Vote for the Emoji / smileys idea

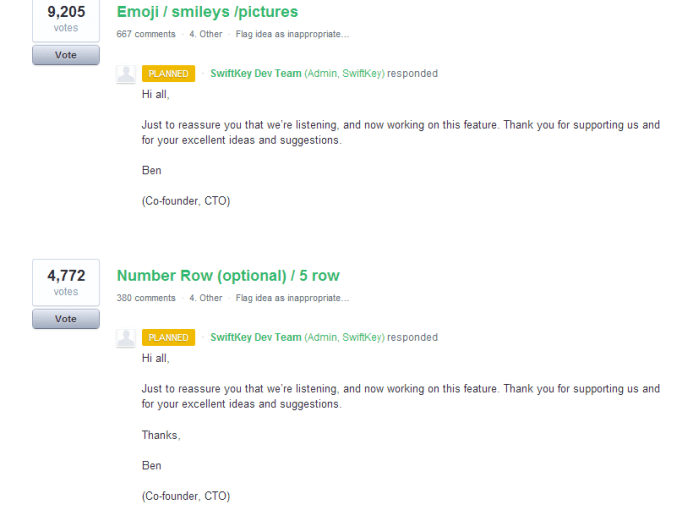click(x=66, y=55)
